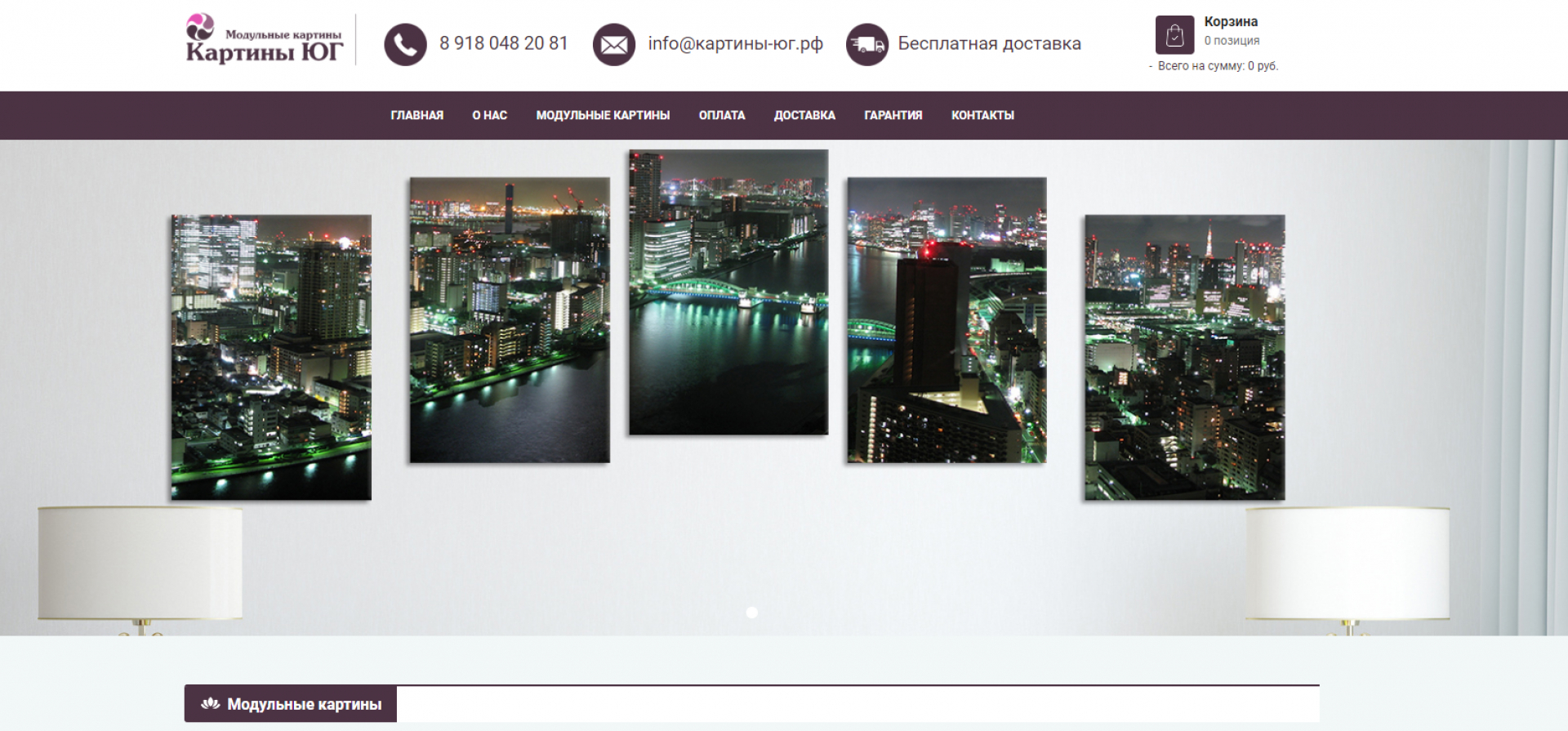Navigate to the ГАРАНТИЯ page

click(893, 115)
